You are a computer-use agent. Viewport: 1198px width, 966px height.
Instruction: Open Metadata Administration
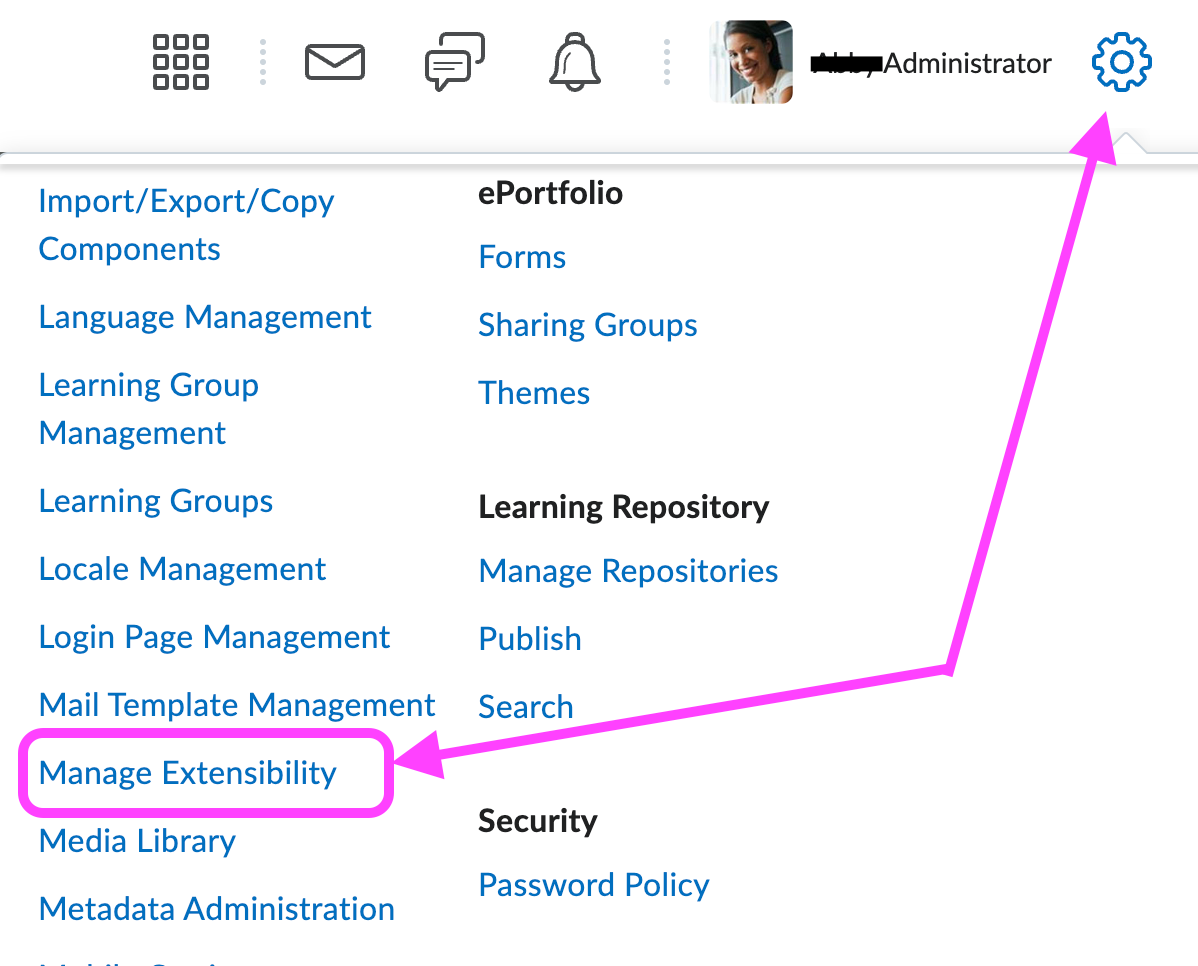(x=216, y=909)
